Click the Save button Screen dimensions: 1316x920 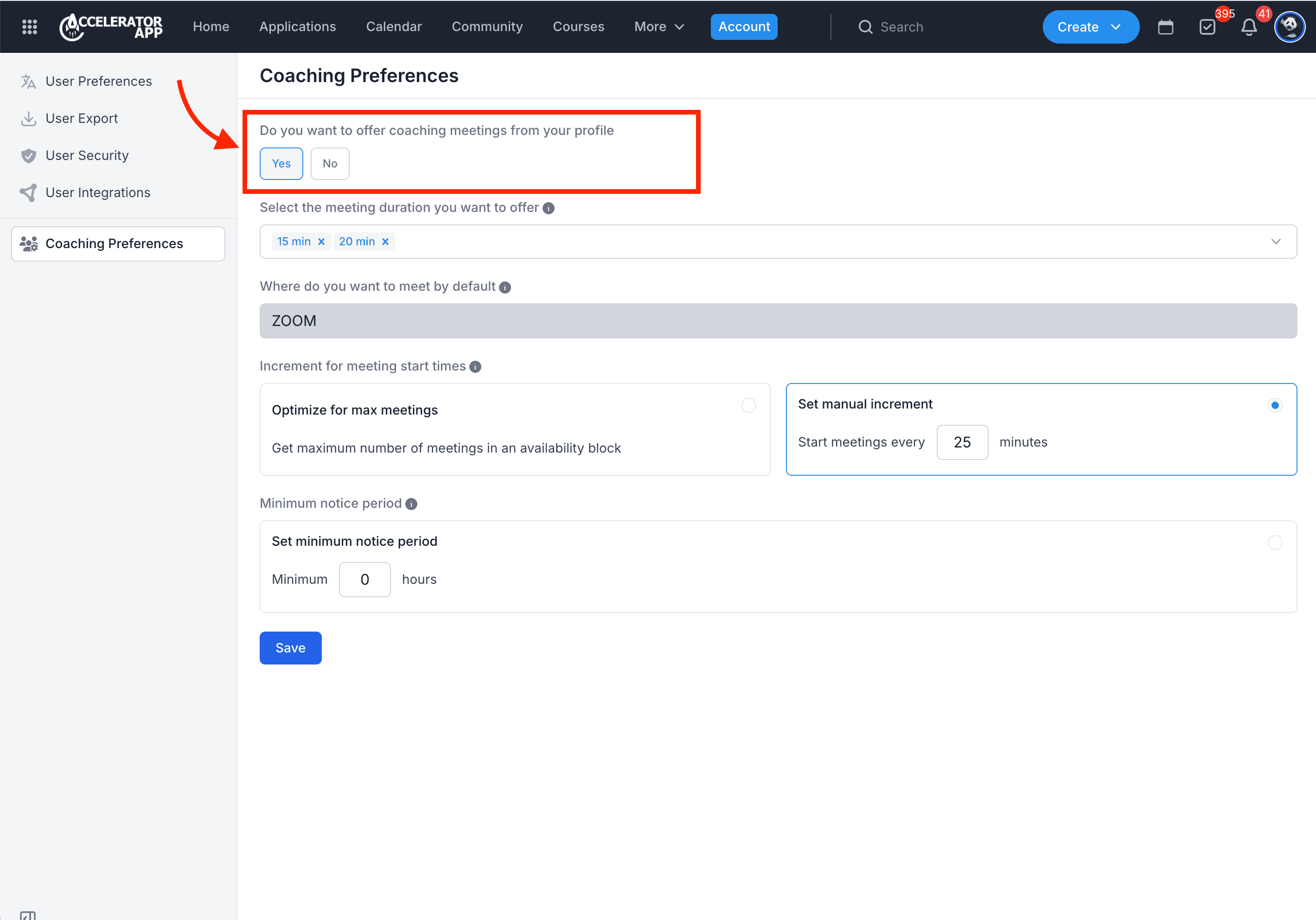pyautogui.click(x=290, y=648)
